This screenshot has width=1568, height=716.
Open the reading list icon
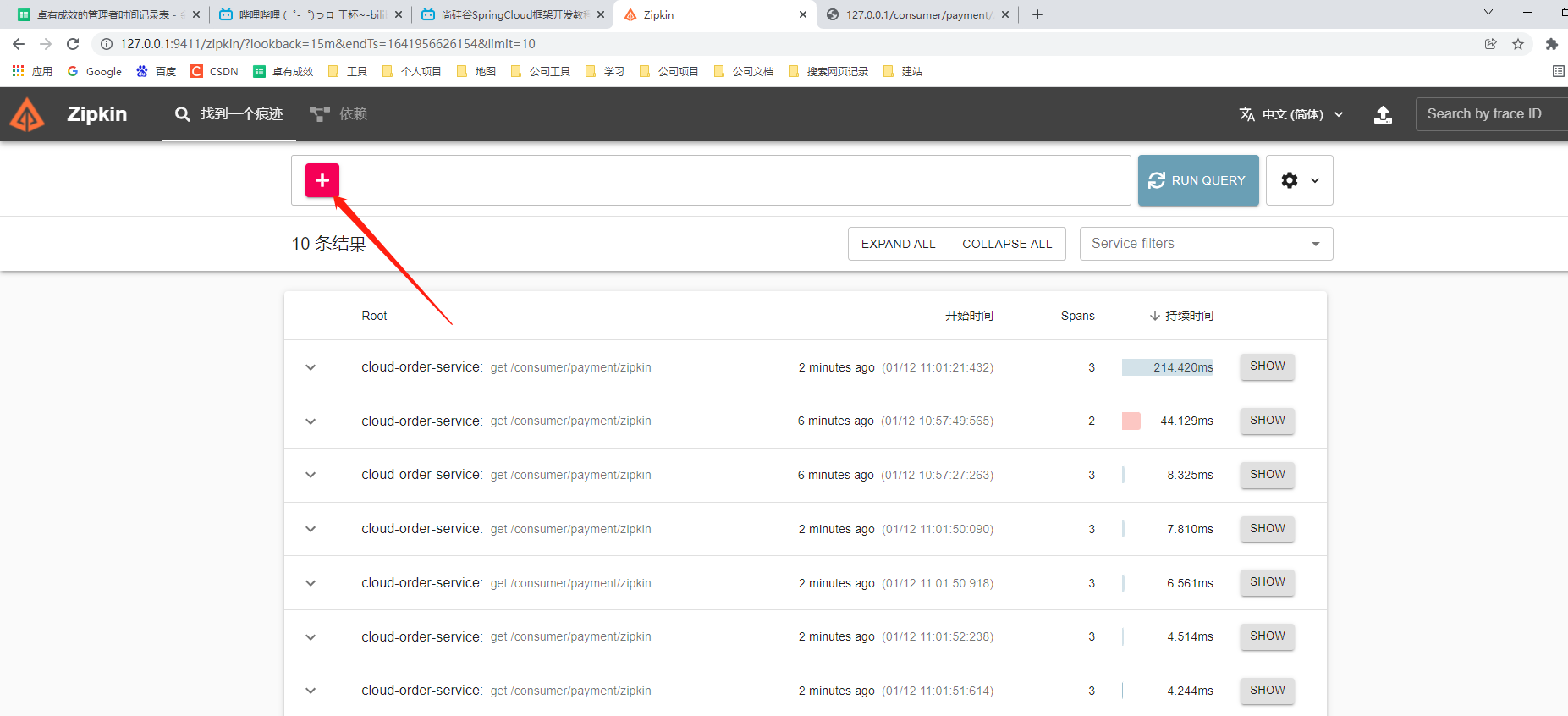(1559, 71)
